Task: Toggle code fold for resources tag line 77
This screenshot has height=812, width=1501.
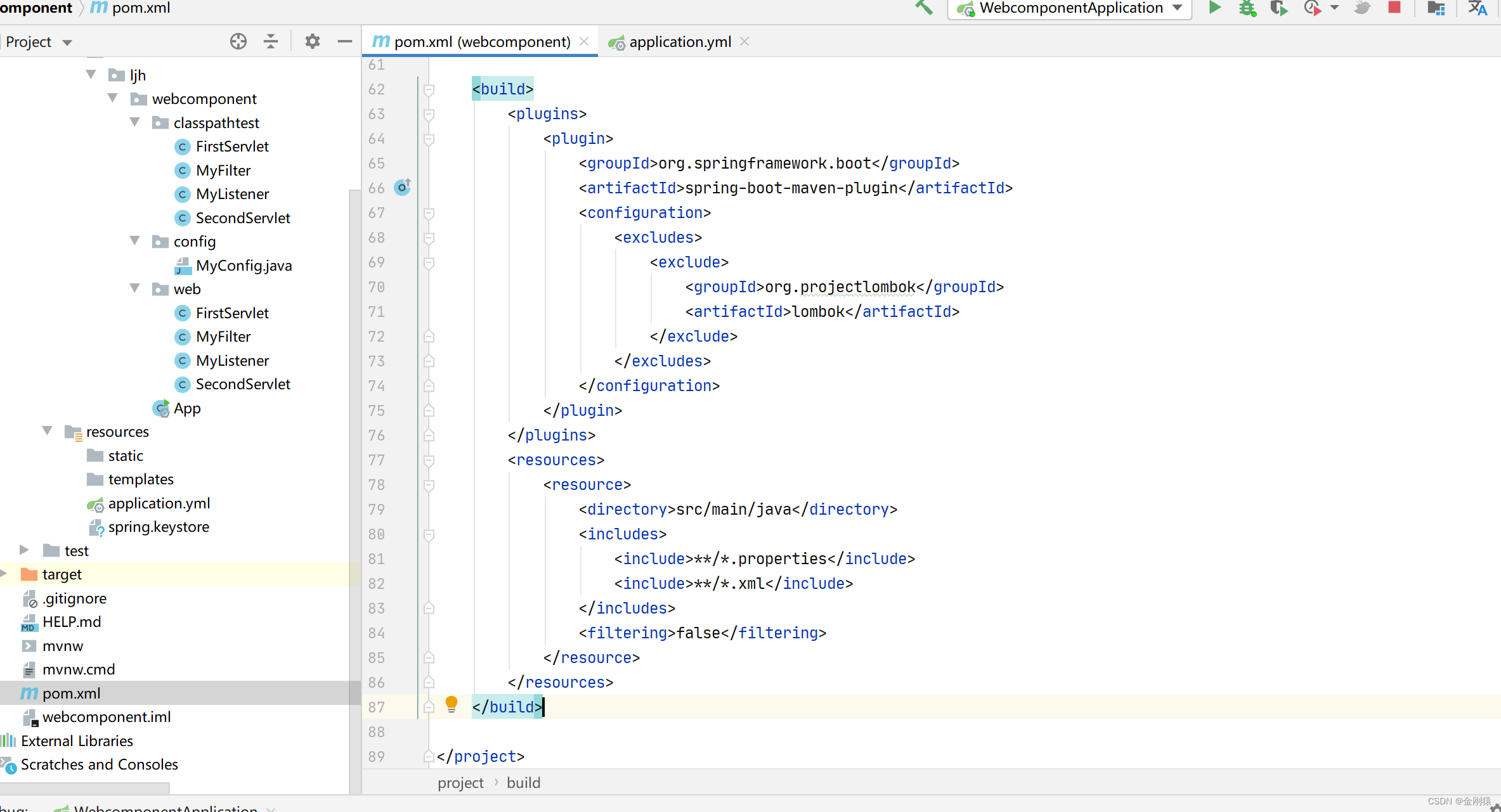Action: [x=429, y=460]
